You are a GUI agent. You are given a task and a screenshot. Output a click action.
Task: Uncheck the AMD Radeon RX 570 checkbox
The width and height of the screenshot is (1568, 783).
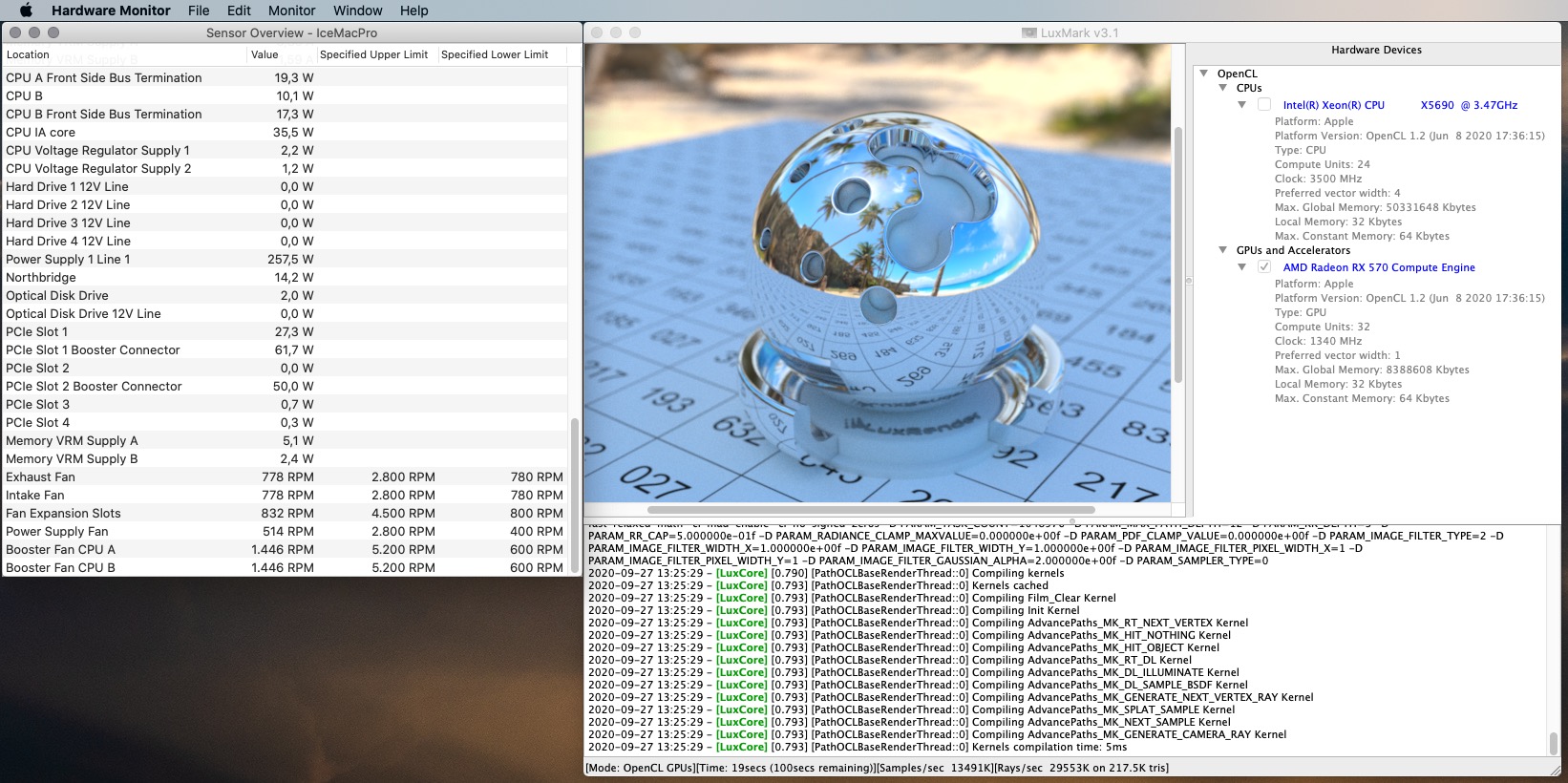(x=1264, y=267)
